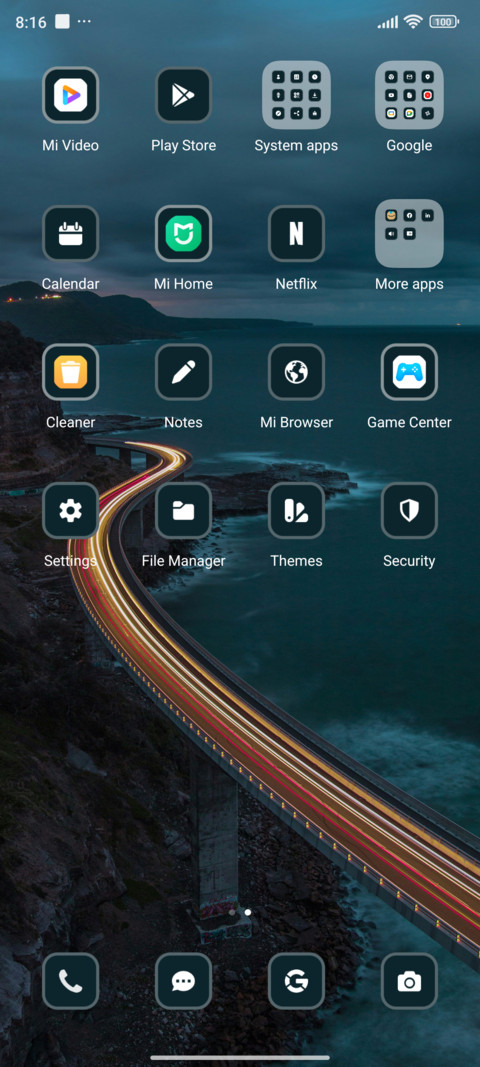Open the Security app
This screenshot has height=1067, width=480.
(409, 510)
